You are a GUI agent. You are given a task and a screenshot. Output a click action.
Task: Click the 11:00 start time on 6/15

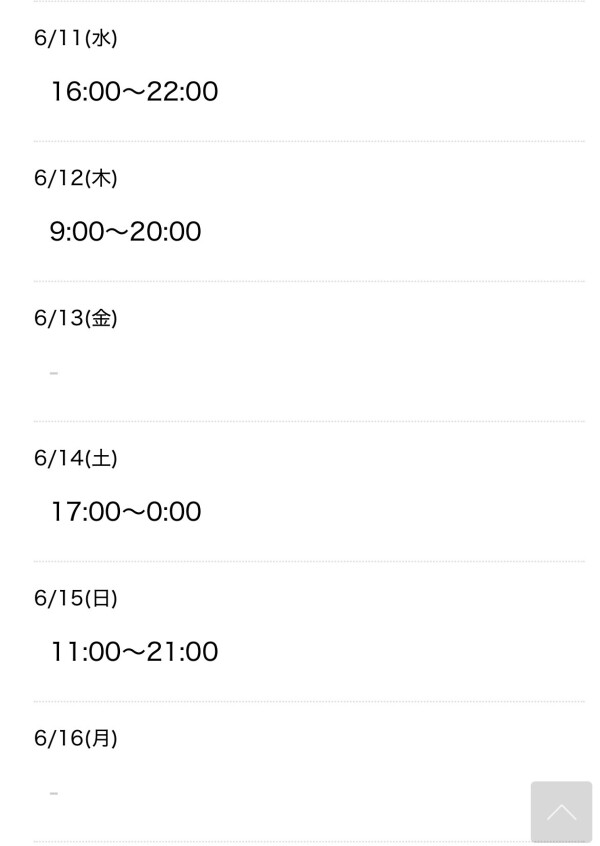point(86,651)
